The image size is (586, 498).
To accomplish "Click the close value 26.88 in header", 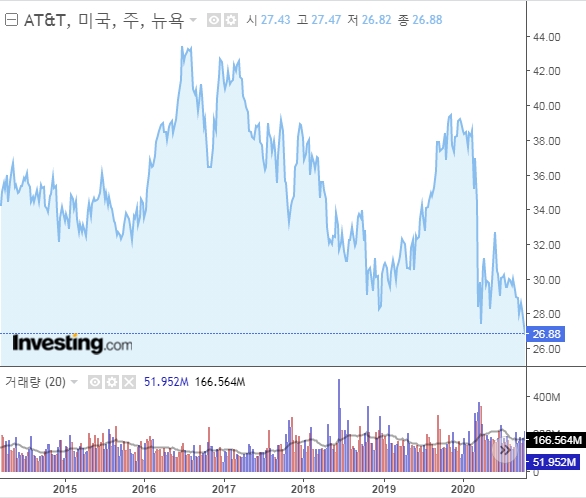I will click(427, 20).
